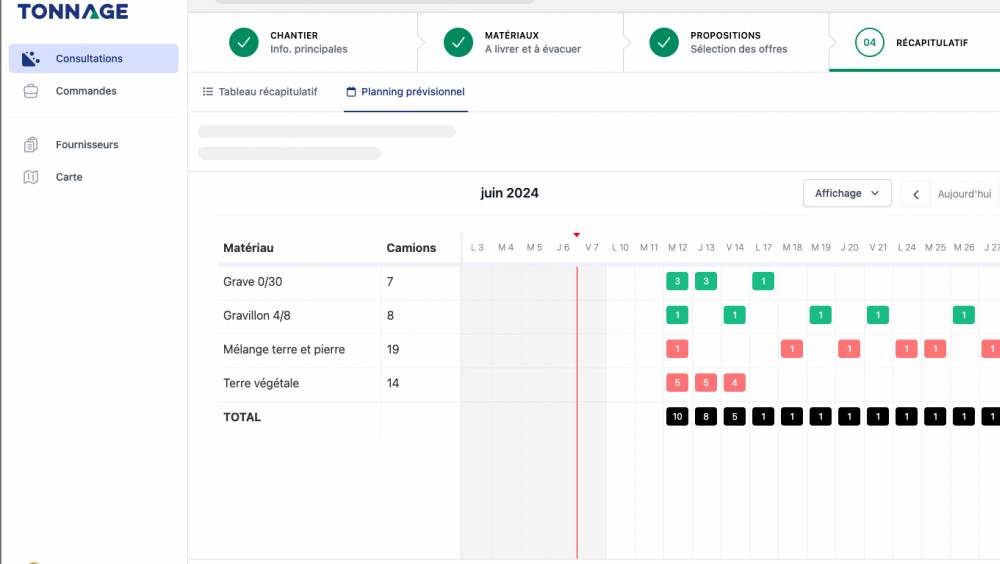Click the red today marker on the timeline

pyautogui.click(x=577, y=234)
